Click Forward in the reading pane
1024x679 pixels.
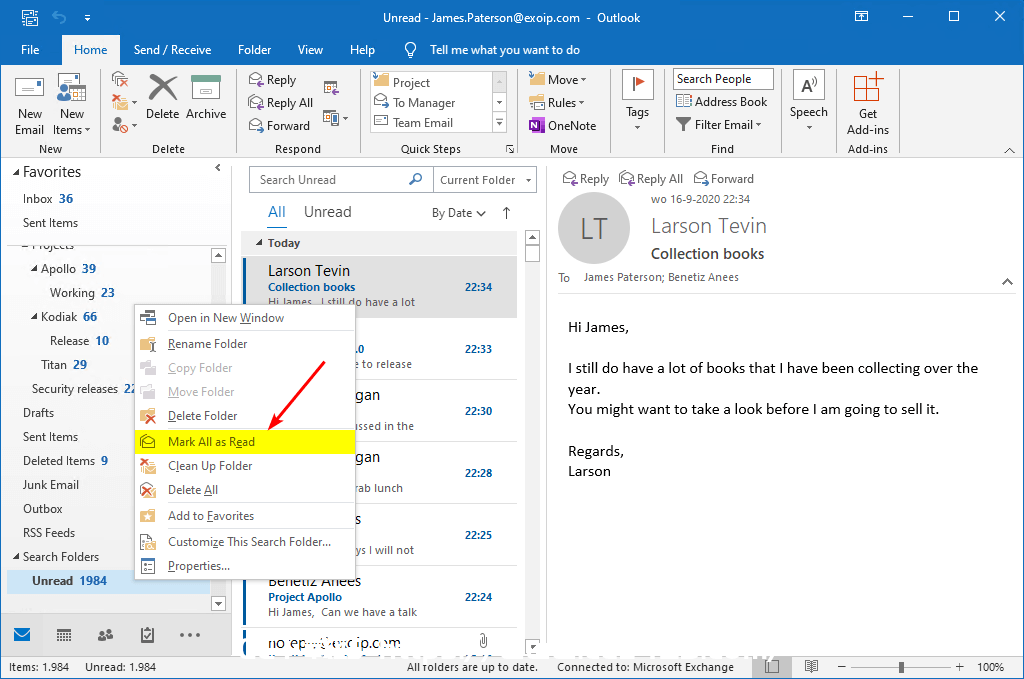(x=723, y=179)
